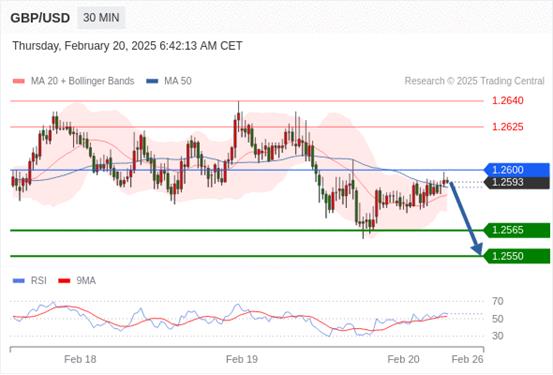The image size is (553, 375).
Task: Click the RSI 70 level label
Action: pos(498,301)
